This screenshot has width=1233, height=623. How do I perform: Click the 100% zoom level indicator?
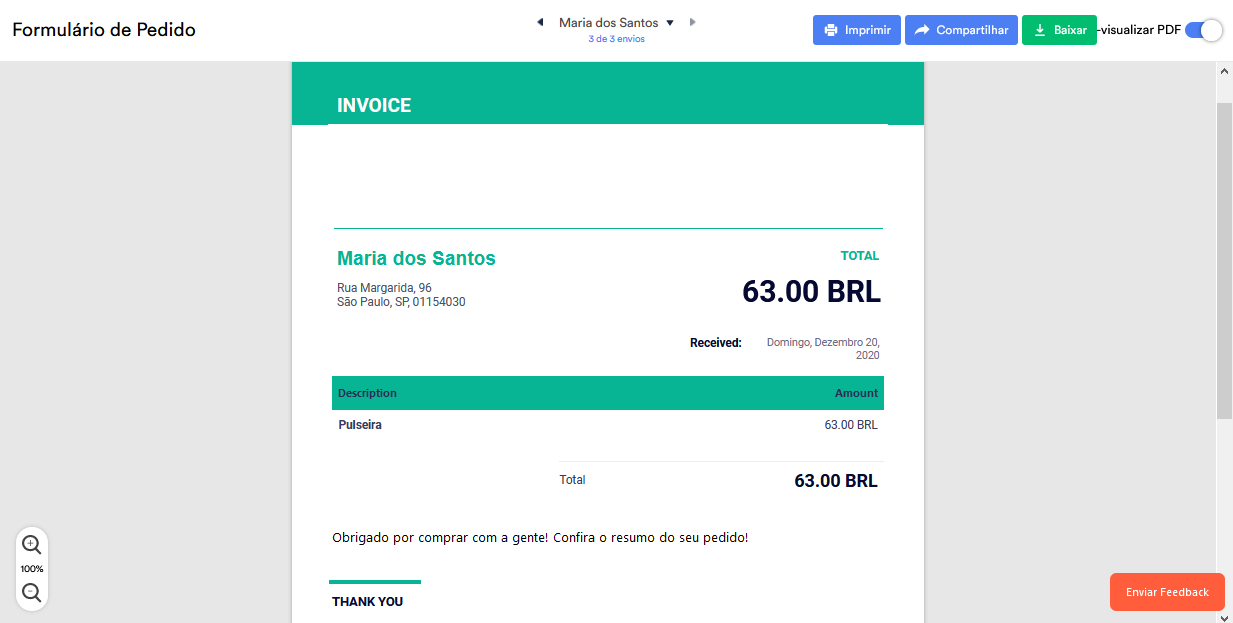[32, 569]
